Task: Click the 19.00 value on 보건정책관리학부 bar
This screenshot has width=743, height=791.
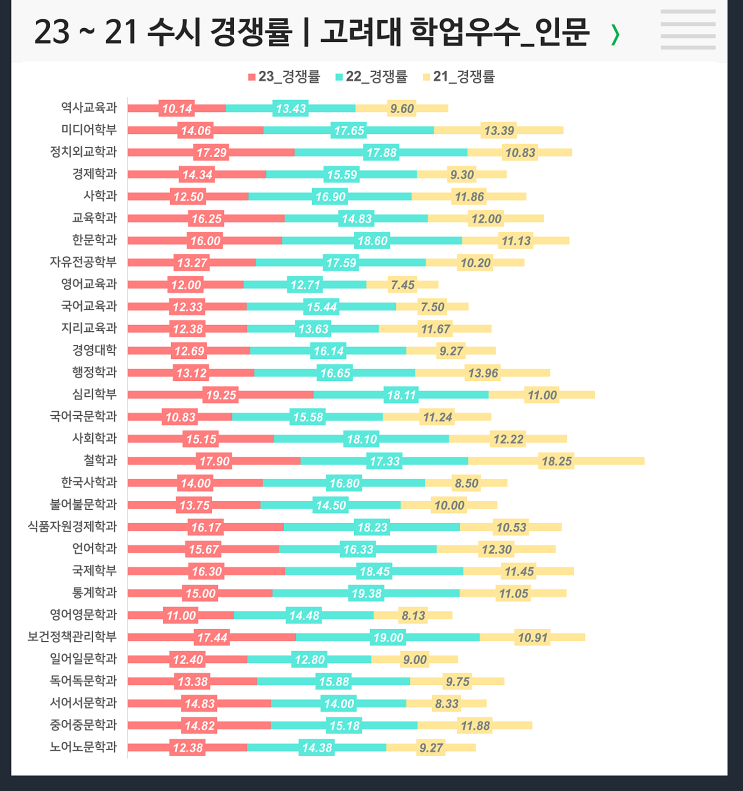Action: (388, 638)
